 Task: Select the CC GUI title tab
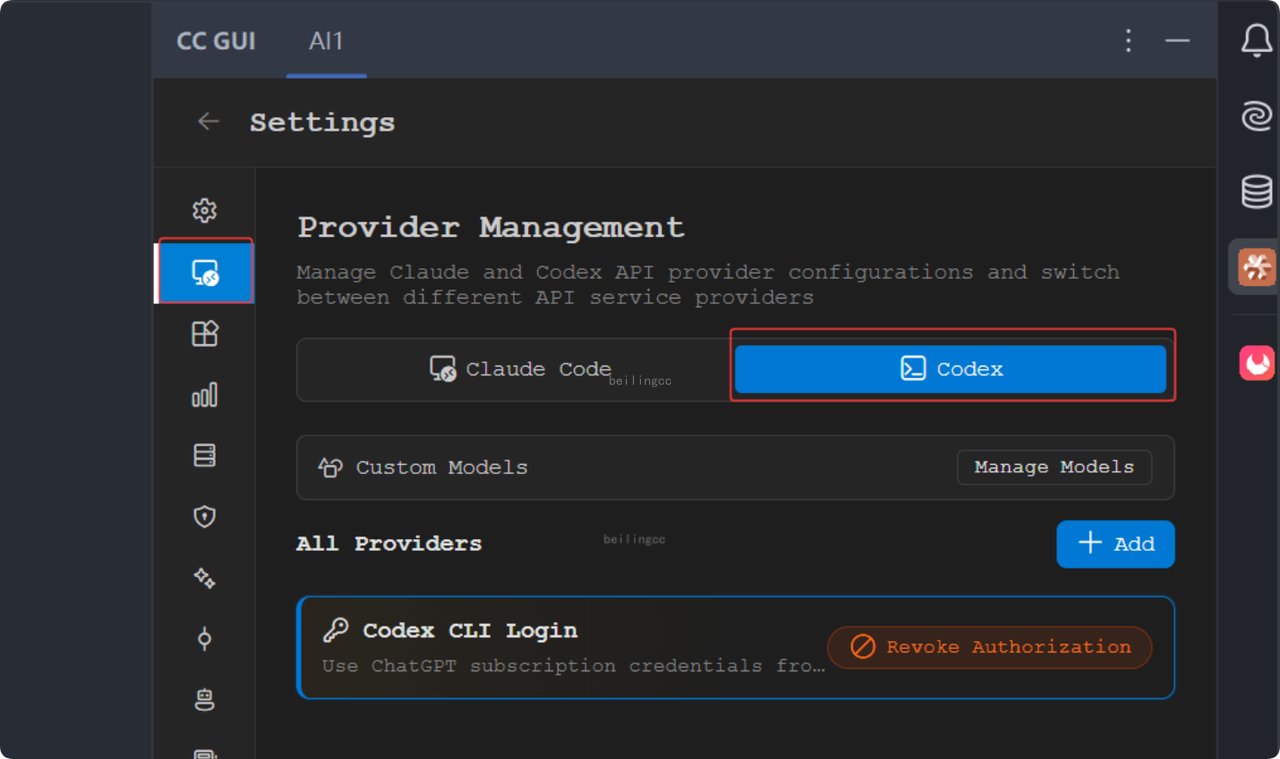(216, 41)
